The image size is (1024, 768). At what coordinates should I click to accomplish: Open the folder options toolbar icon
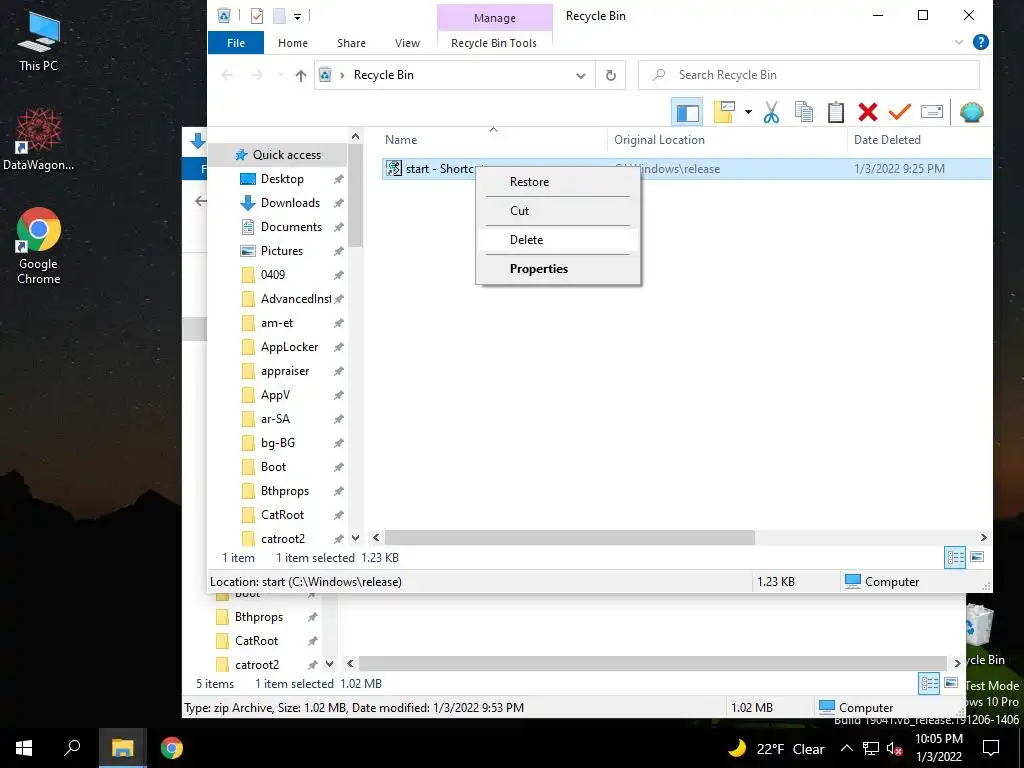coord(724,112)
